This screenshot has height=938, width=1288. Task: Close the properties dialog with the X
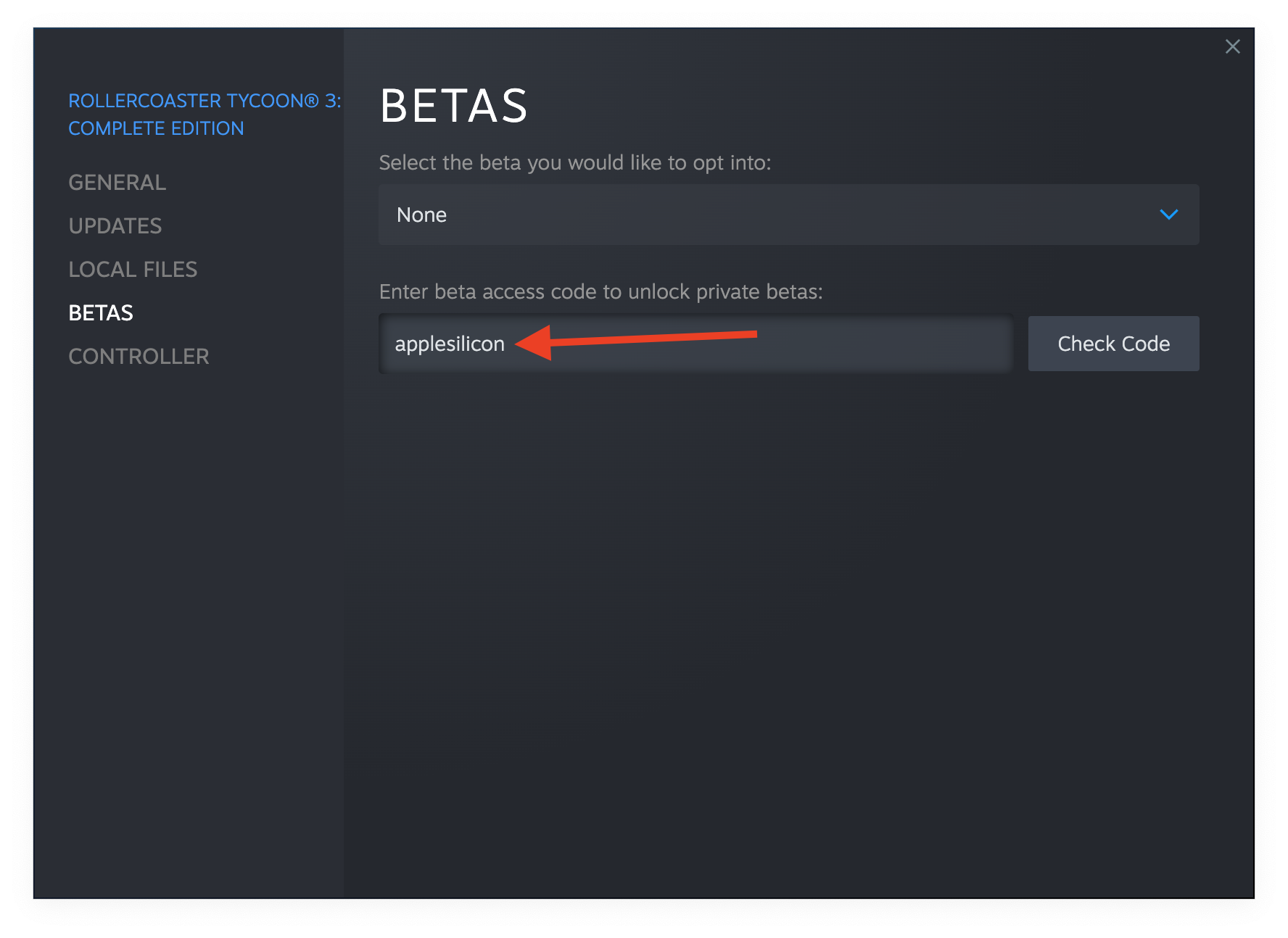1232,47
